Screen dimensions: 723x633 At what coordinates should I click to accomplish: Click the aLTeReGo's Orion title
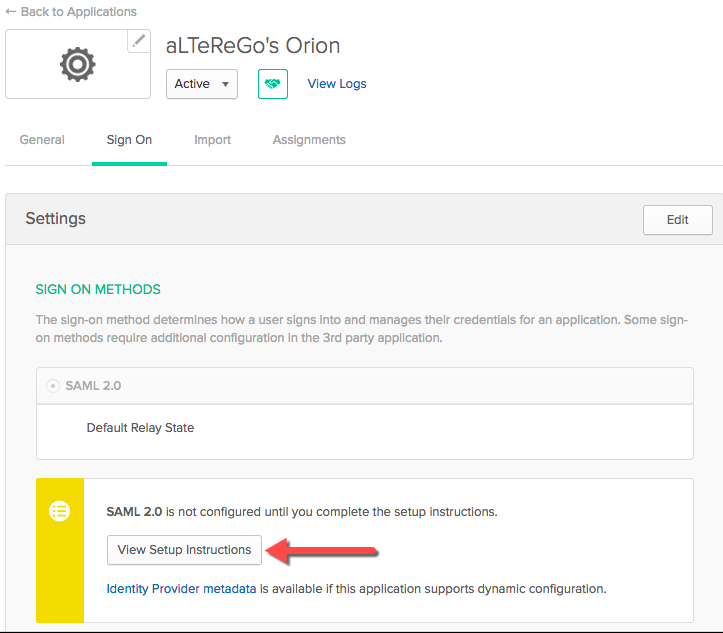point(253,46)
